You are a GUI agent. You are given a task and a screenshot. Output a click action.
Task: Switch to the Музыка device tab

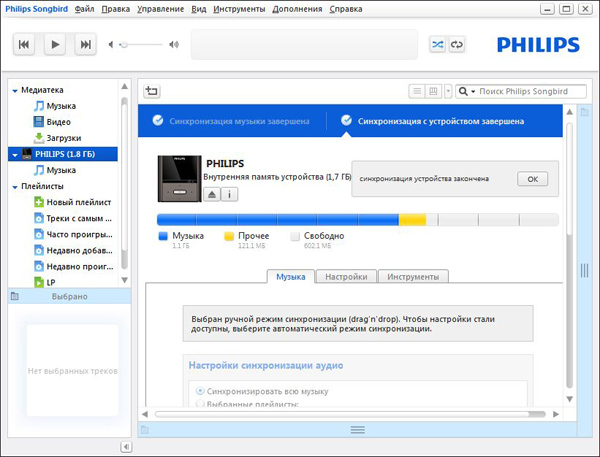291,276
